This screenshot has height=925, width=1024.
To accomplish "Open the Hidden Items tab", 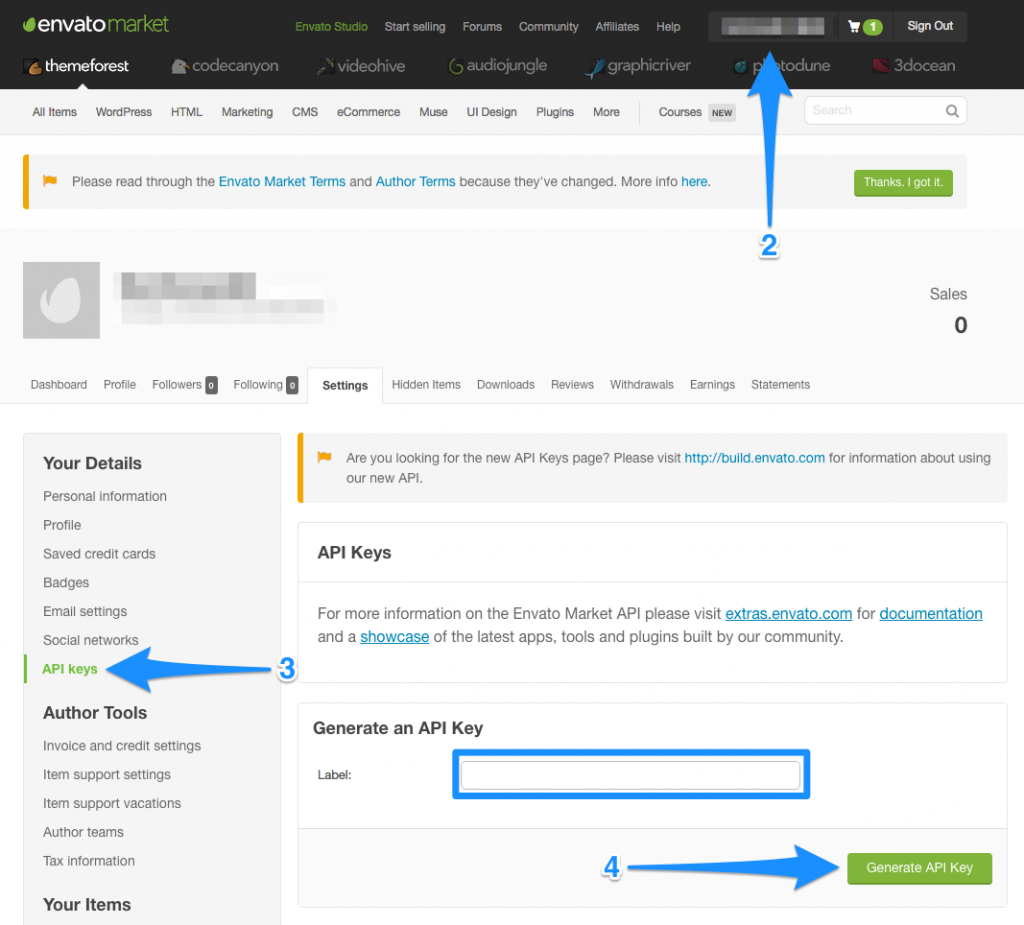I will pos(426,385).
